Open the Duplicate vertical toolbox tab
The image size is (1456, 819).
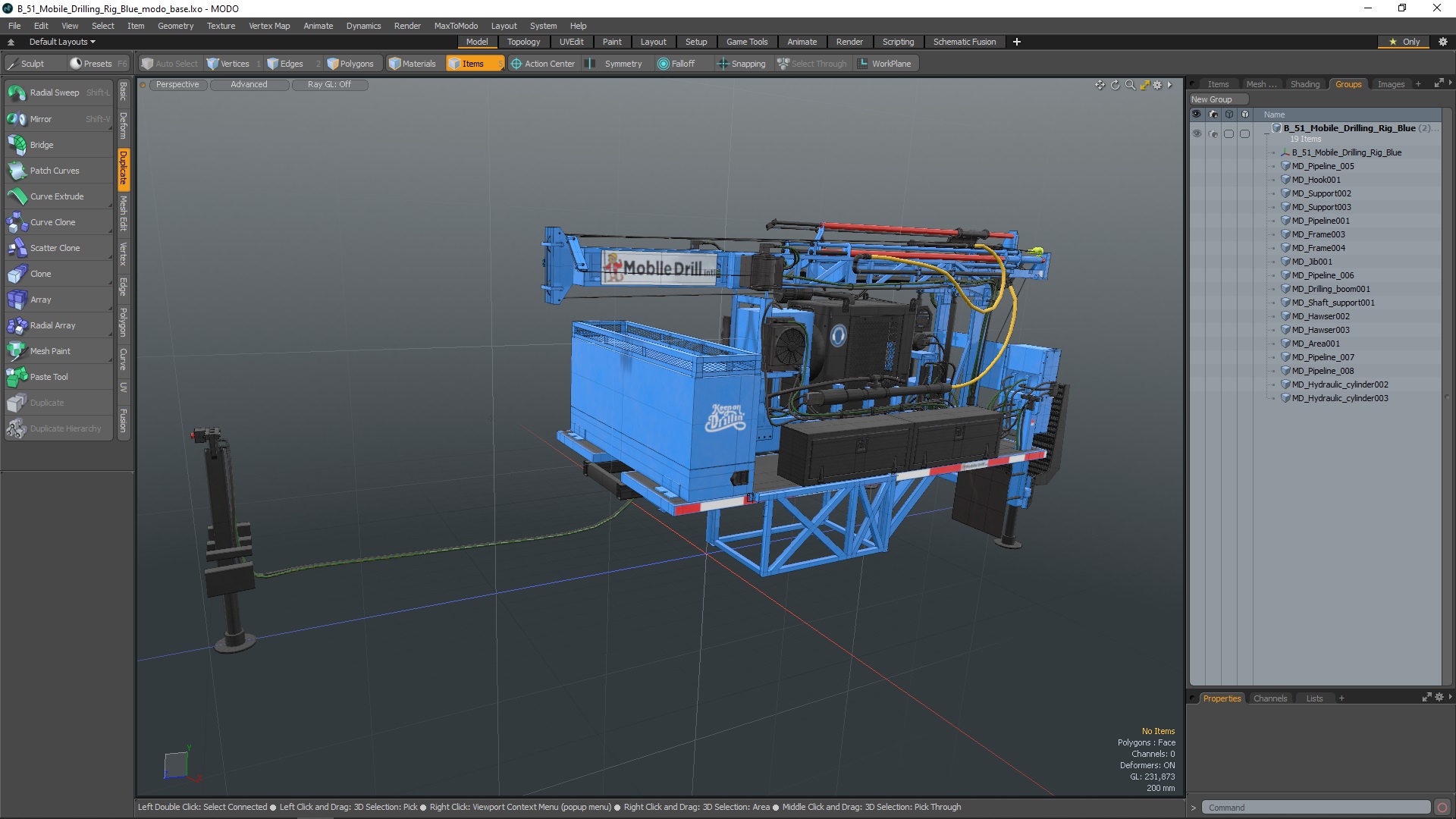pyautogui.click(x=123, y=168)
